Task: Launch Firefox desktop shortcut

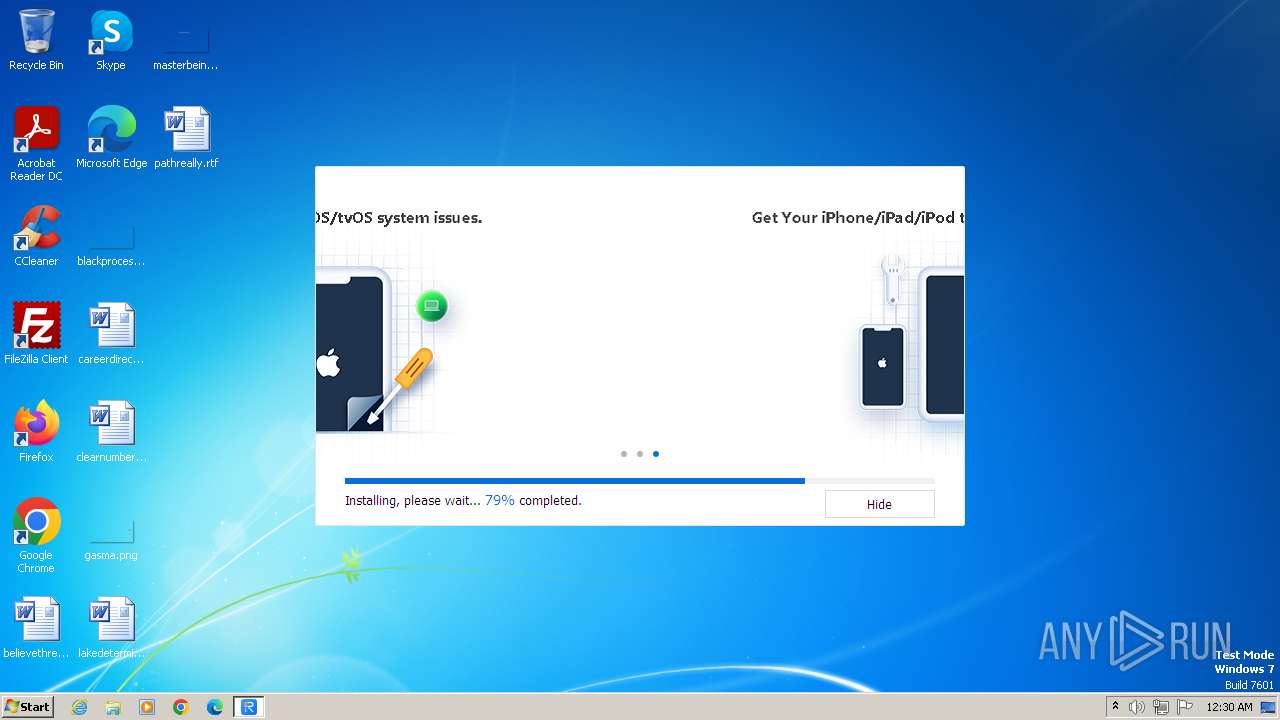Action: click(x=36, y=432)
